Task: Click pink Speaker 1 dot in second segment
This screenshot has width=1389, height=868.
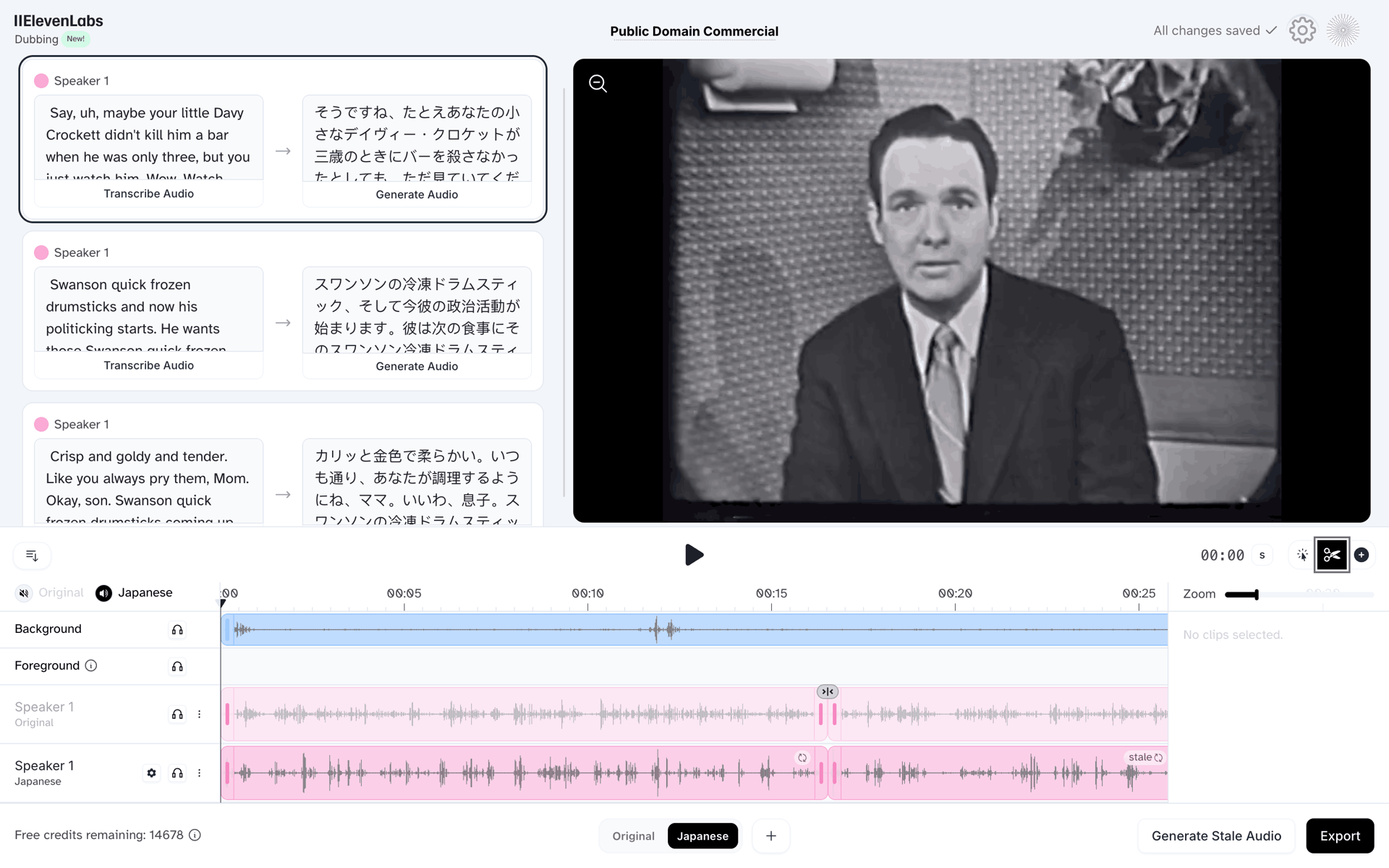Action: tap(41, 252)
